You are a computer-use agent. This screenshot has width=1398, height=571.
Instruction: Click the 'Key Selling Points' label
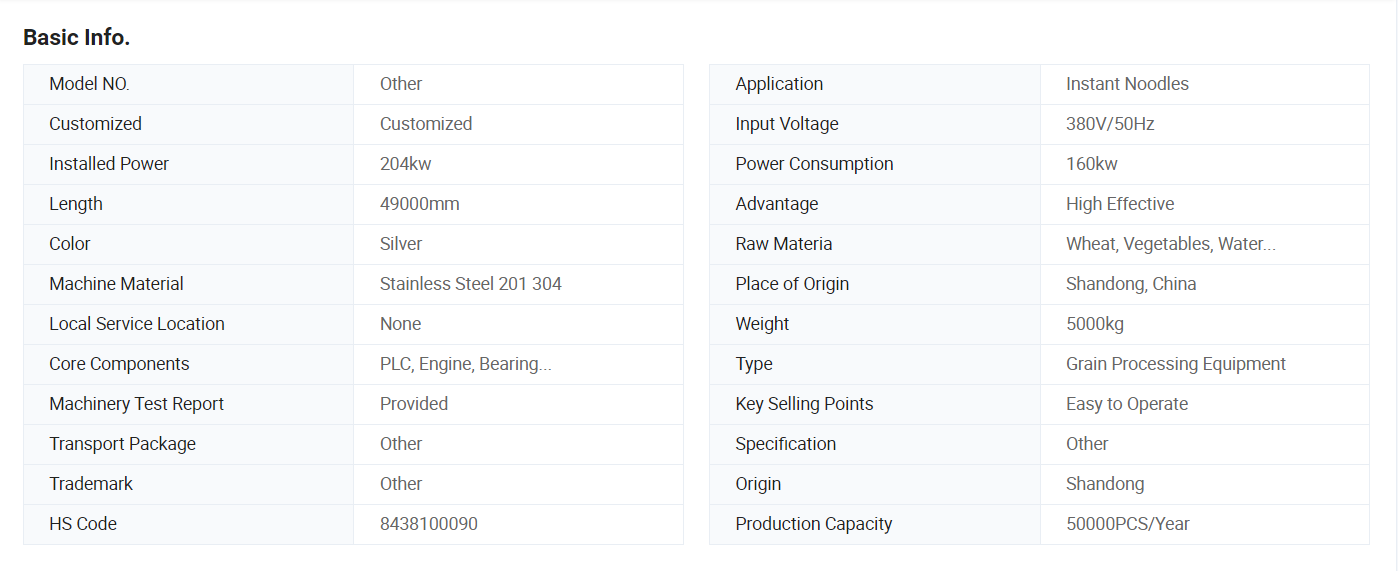[x=804, y=404]
